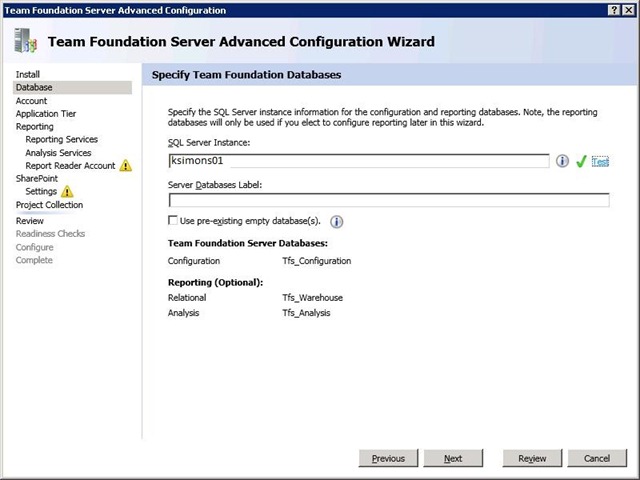640x480 pixels.
Task: Click the Team Foundation Server Databases heading
Action: [x=248, y=243]
